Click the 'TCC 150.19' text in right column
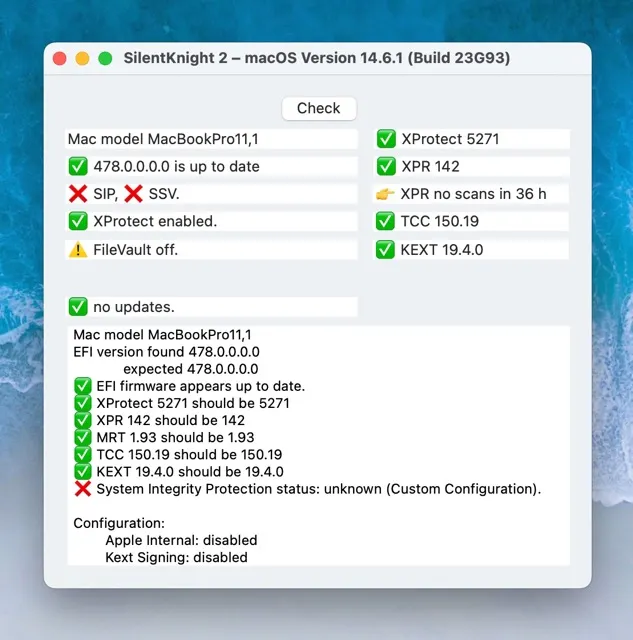The image size is (633, 640). [x=440, y=221]
